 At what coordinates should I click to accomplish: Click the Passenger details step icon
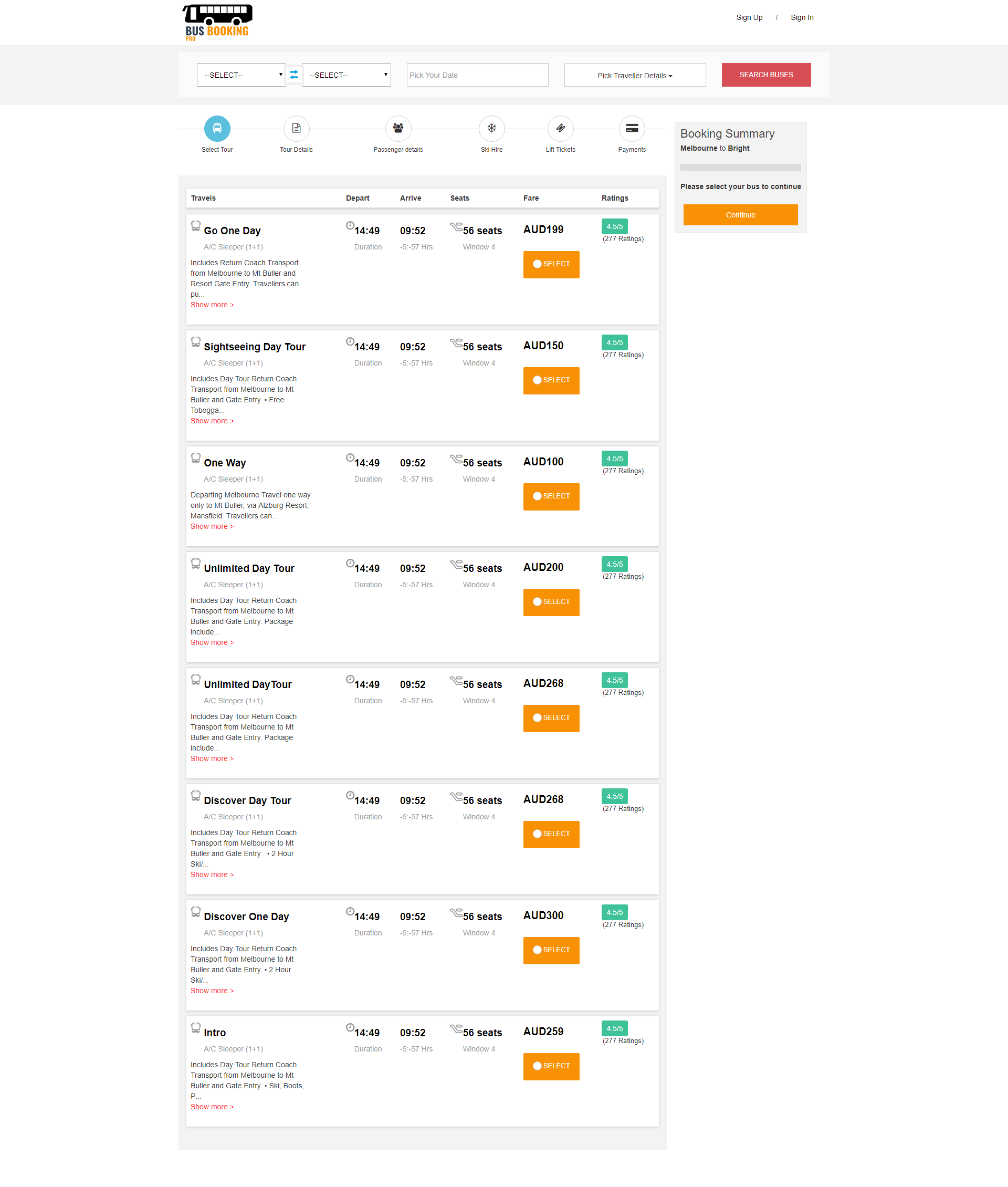coord(398,129)
